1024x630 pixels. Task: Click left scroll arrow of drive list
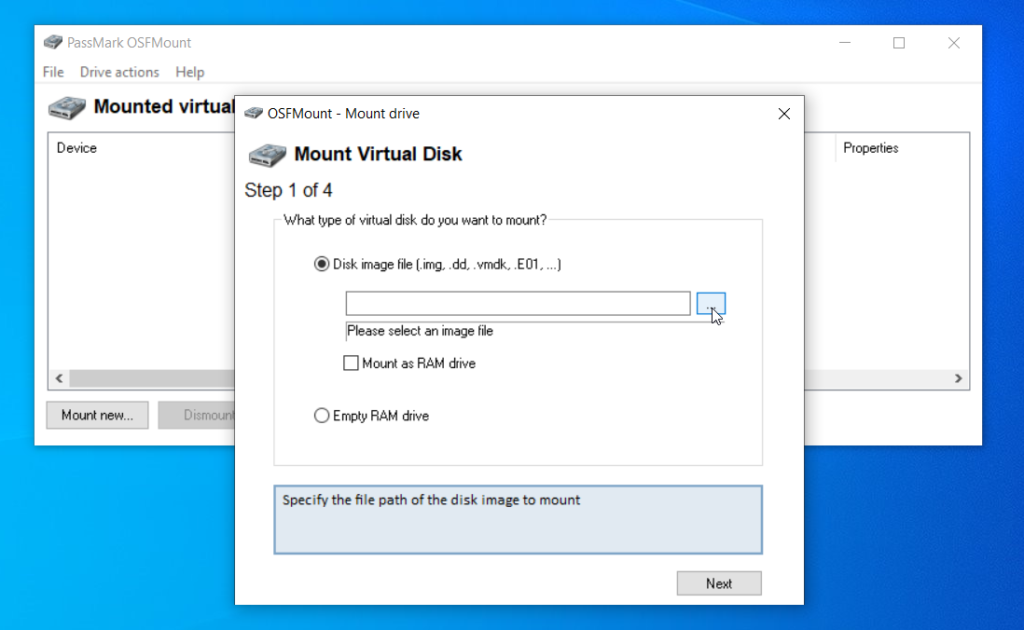tap(59, 379)
